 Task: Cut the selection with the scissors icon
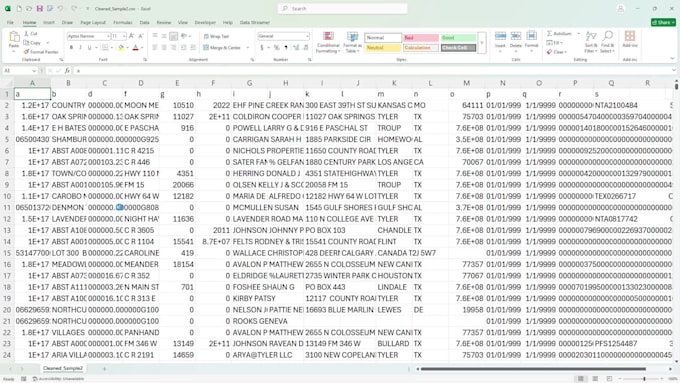click(x=26, y=33)
